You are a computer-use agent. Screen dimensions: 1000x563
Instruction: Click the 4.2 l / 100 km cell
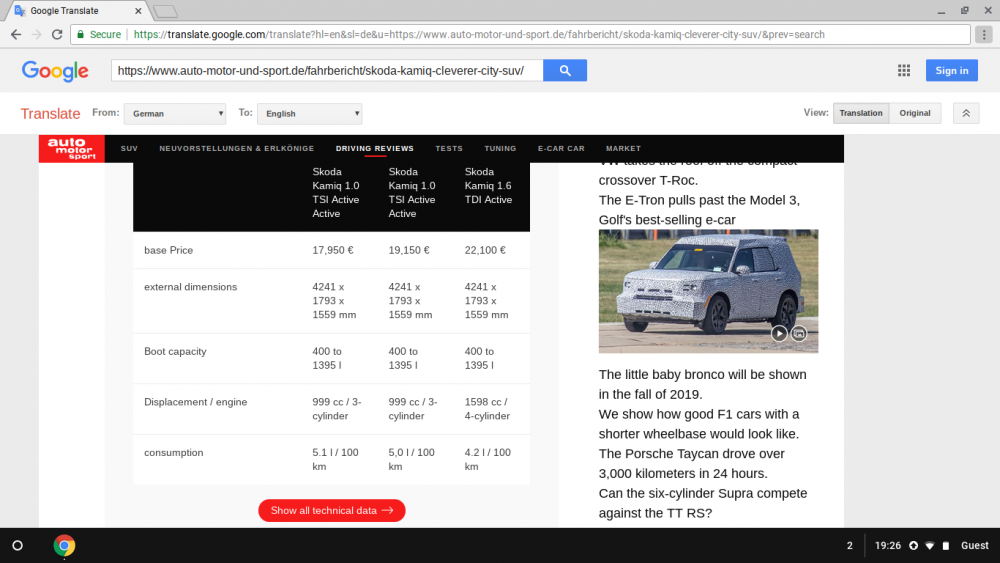tap(487, 459)
